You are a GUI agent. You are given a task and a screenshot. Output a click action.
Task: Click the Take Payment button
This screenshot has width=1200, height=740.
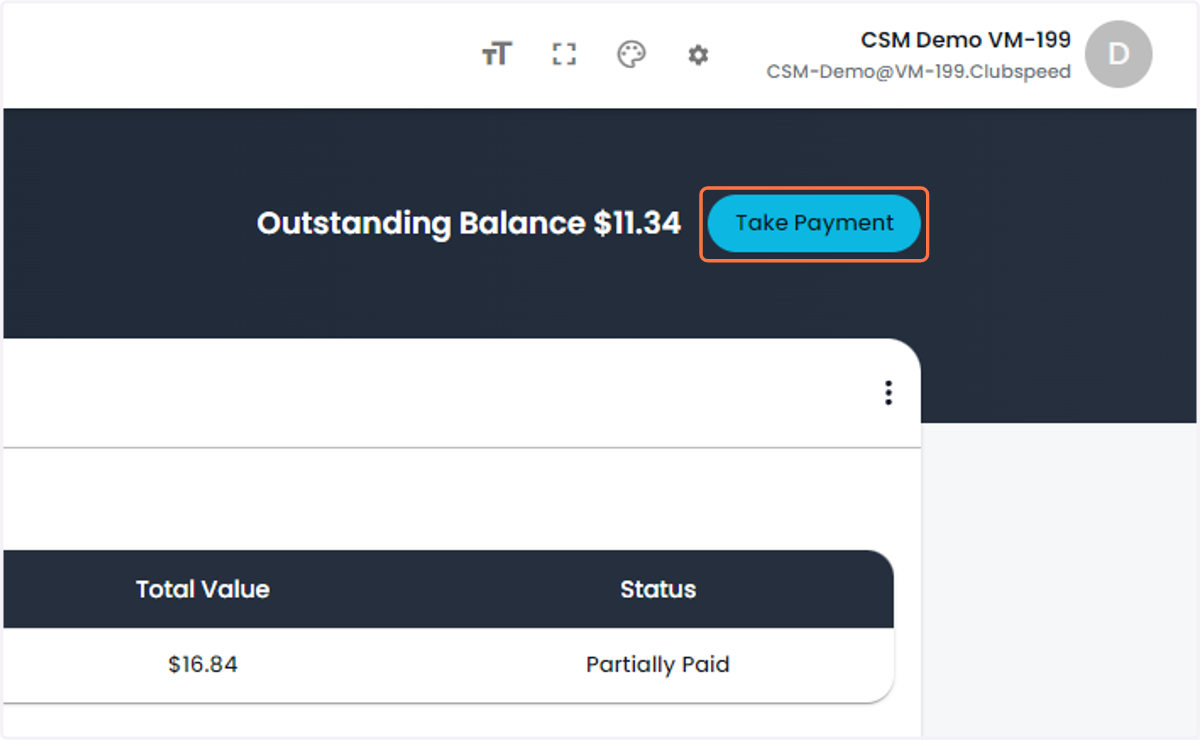coord(814,223)
